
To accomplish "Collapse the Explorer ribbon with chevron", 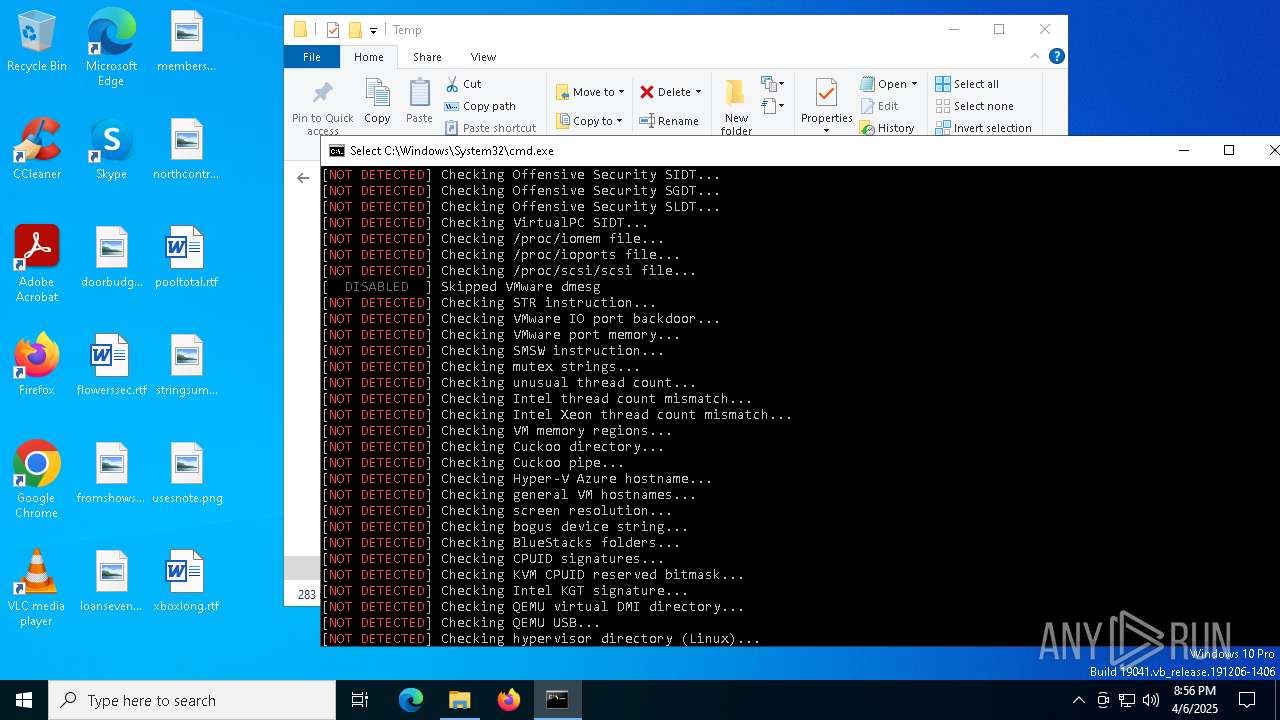I will [1035, 56].
